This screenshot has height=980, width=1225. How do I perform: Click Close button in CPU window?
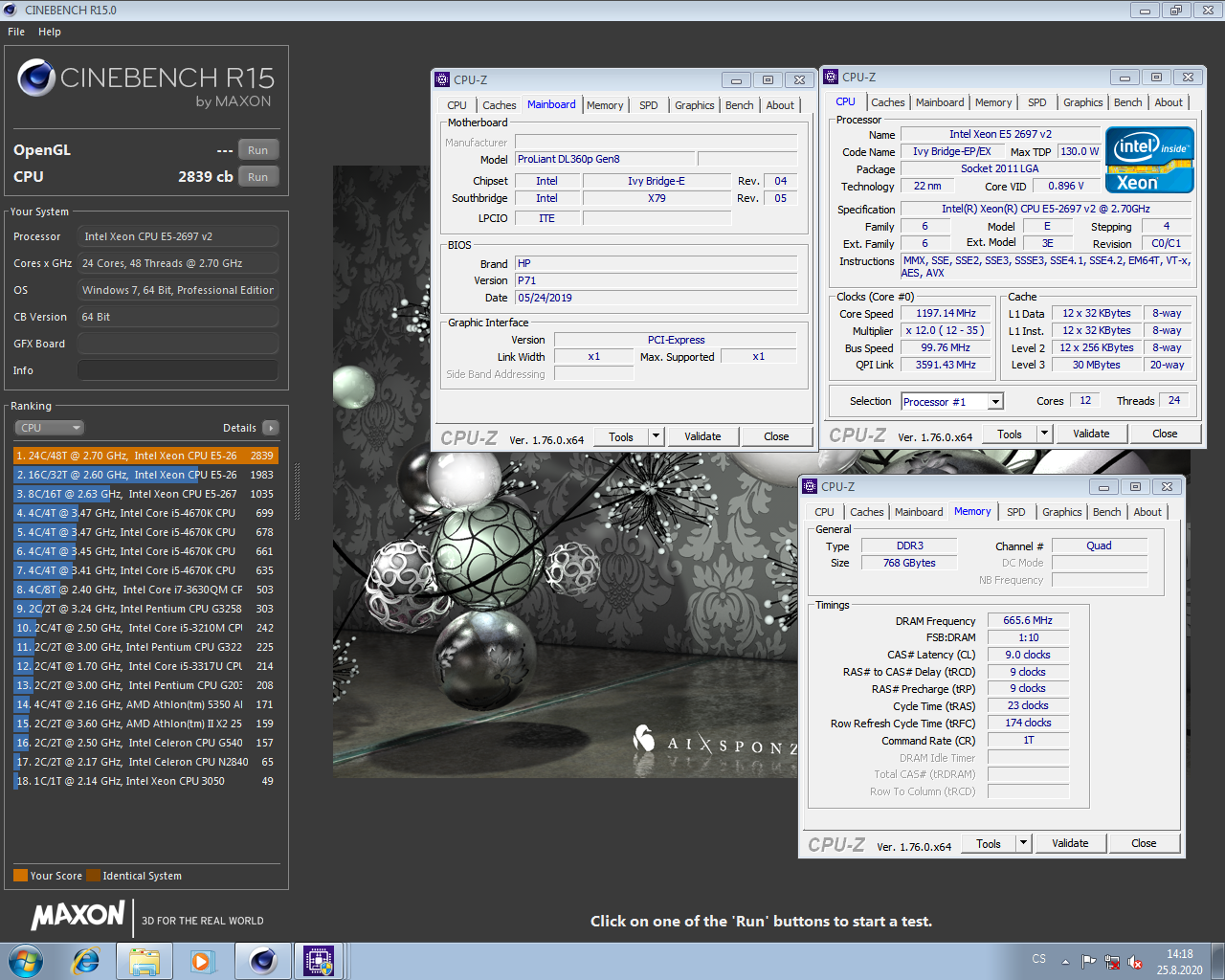click(1165, 434)
